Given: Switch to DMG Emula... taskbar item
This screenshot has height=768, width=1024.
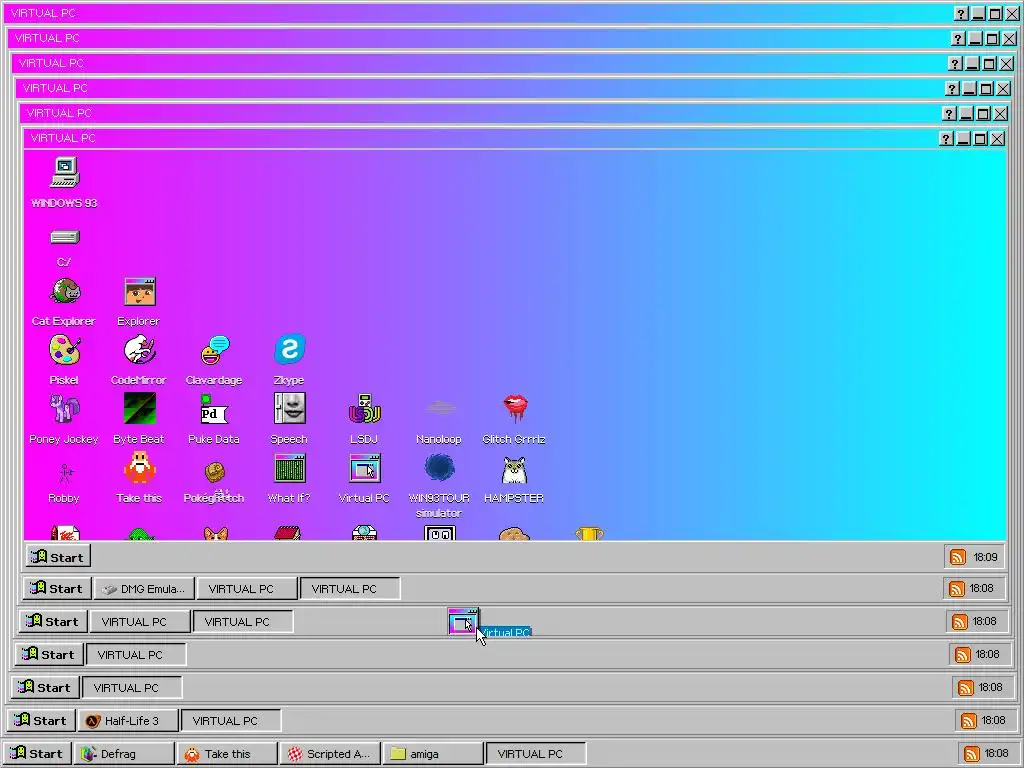Looking at the screenshot, I should pyautogui.click(x=144, y=588).
